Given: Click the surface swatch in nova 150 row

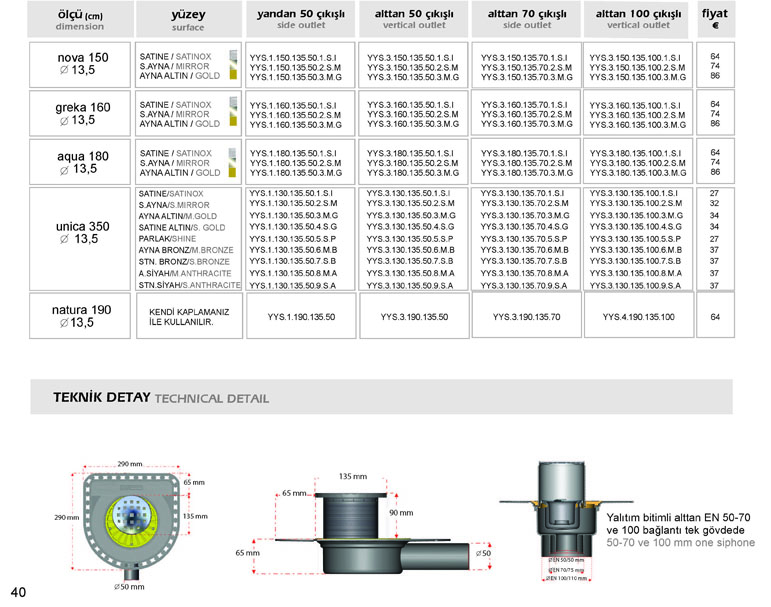Looking at the screenshot, I should coord(233,62).
